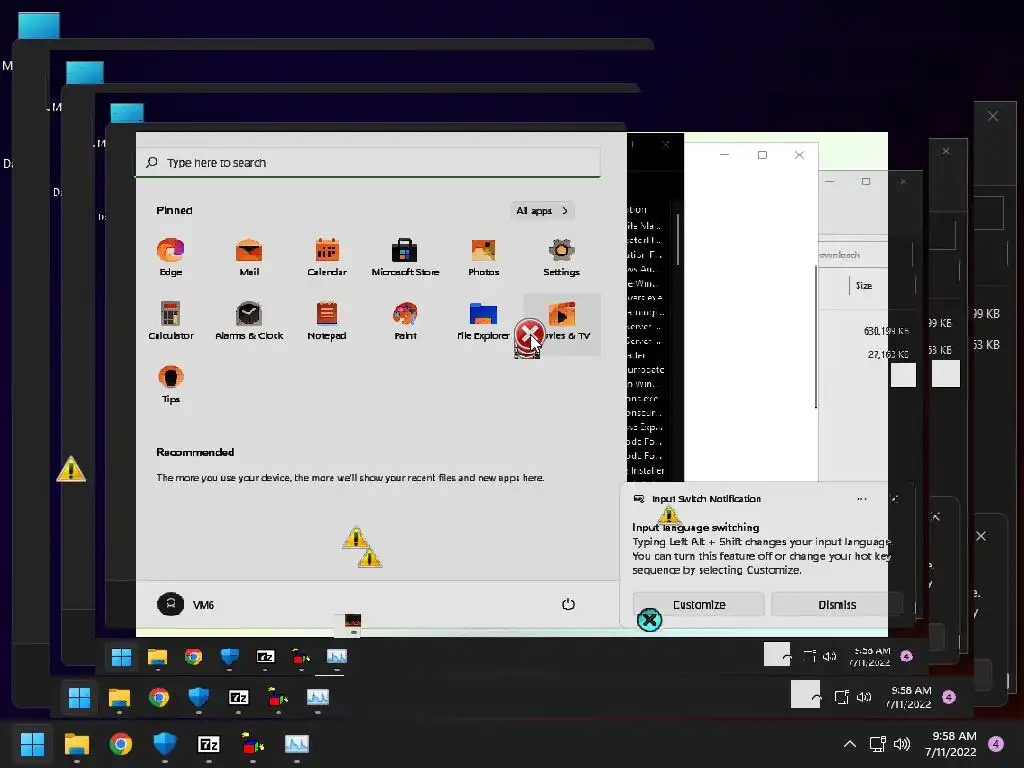This screenshot has height=768, width=1024.
Task: Open the outermost taskbar clock showing 9:58 AM
Action: click(950, 744)
